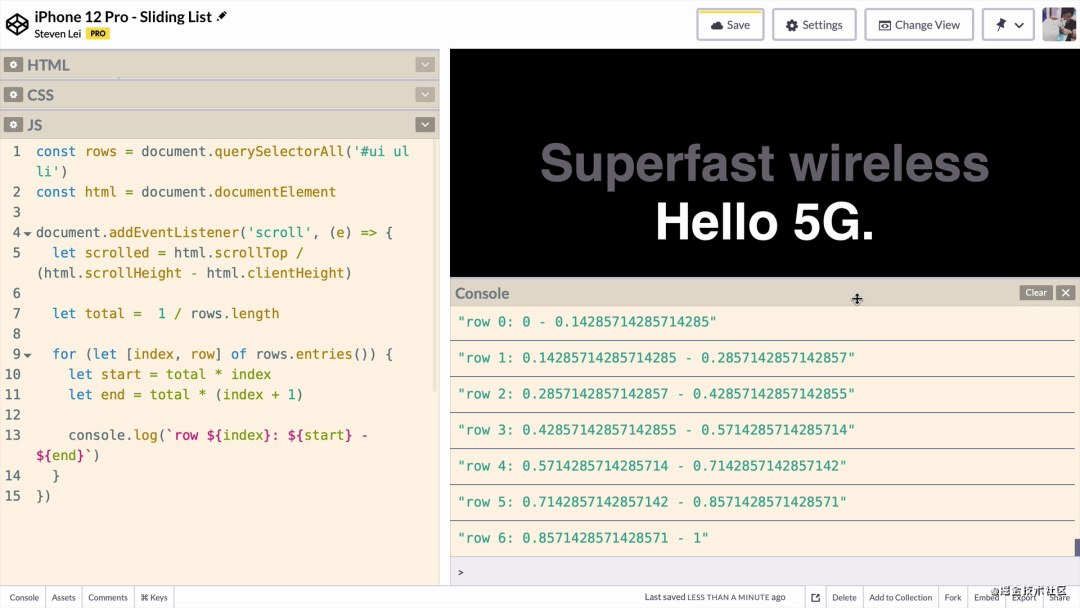Click the CSS panel title
This screenshot has width=1080, height=608.
click(x=41, y=94)
